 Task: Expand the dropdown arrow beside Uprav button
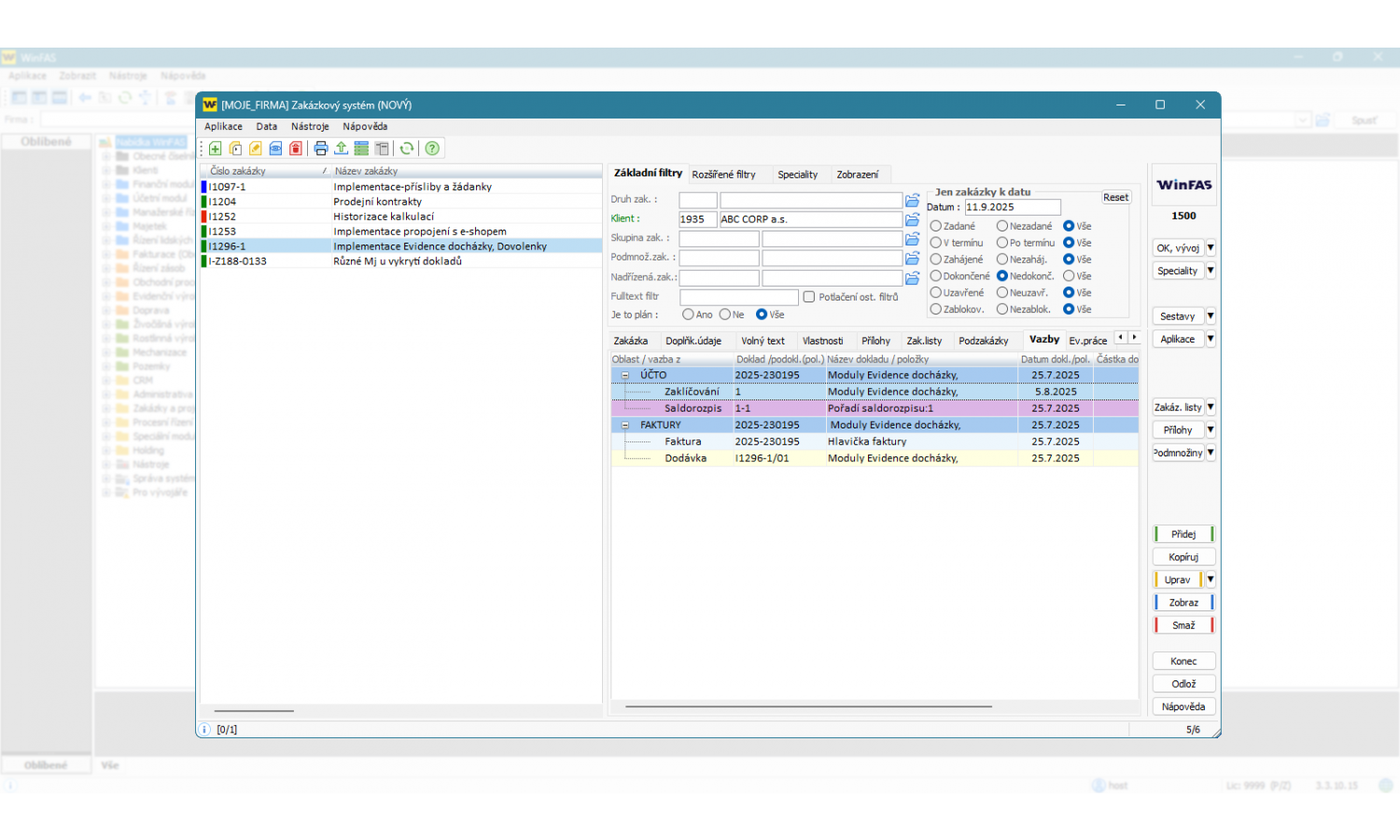point(1211,580)
